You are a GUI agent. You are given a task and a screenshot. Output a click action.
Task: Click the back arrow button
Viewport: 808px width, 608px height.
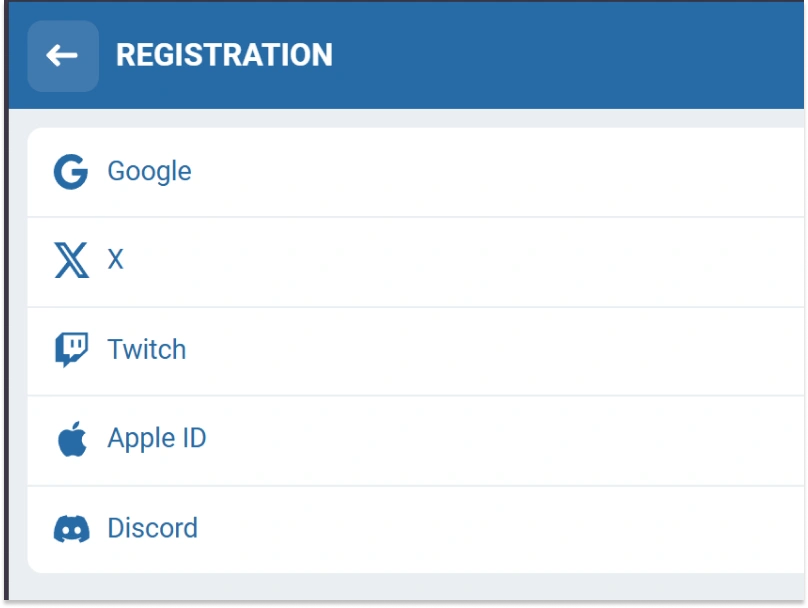(x=62, y=56)
